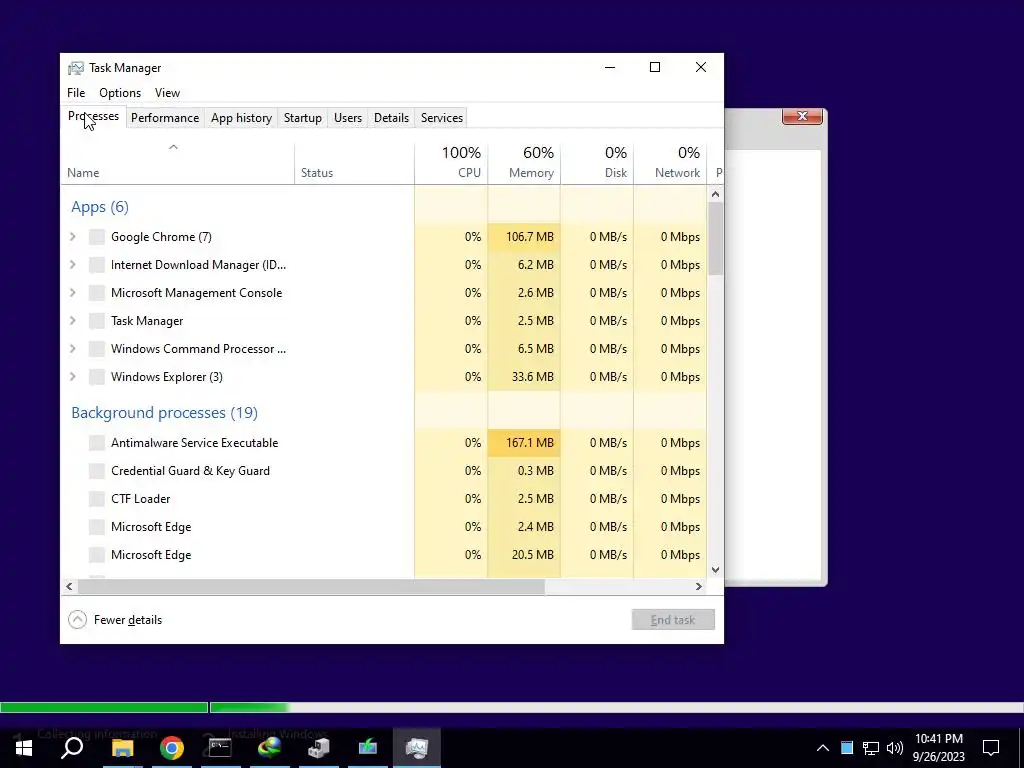1024x768 pixels.
Task: Click the Antimalware Service Executable icon
Action: coord(97,443)
